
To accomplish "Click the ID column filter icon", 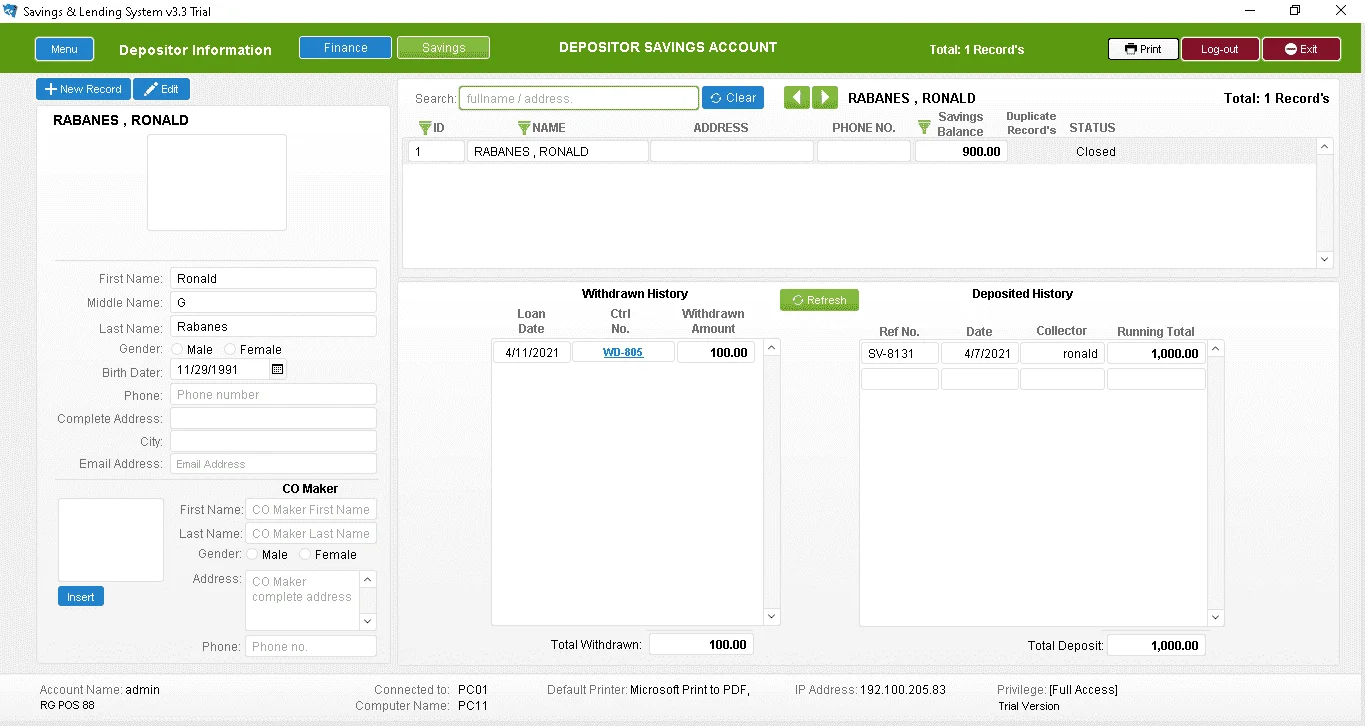I will [425, 128].
